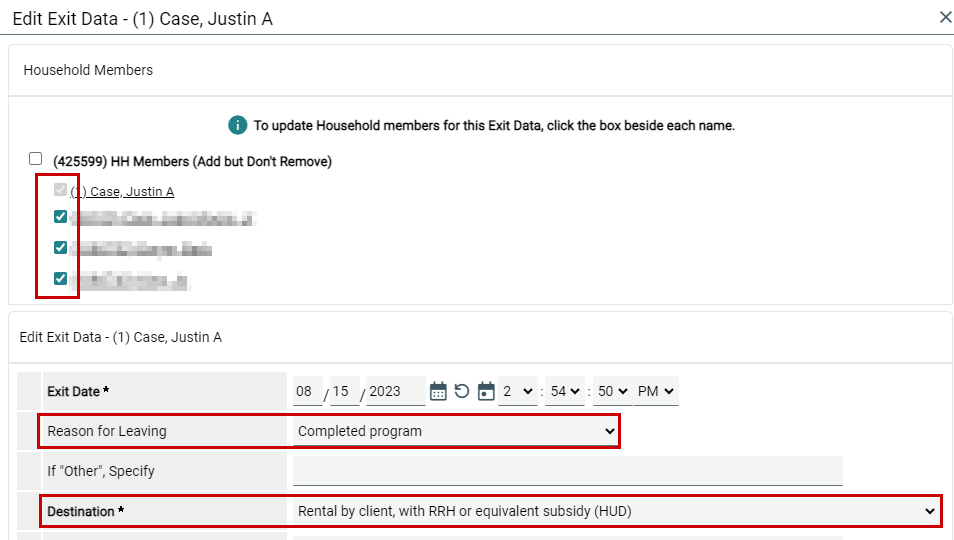Edit the Exit Date day field

[344, 391]
